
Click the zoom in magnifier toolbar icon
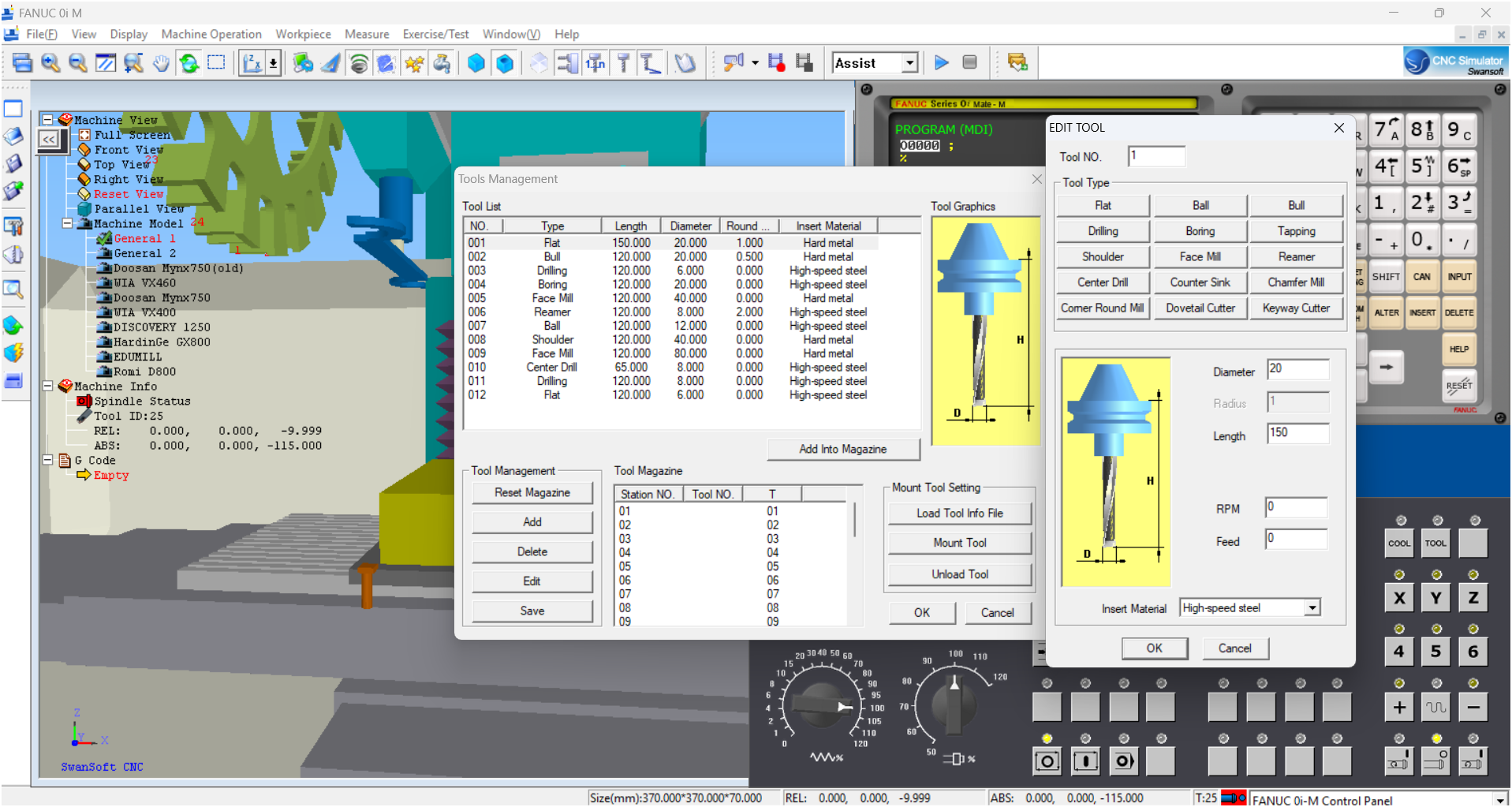point(50,63)
